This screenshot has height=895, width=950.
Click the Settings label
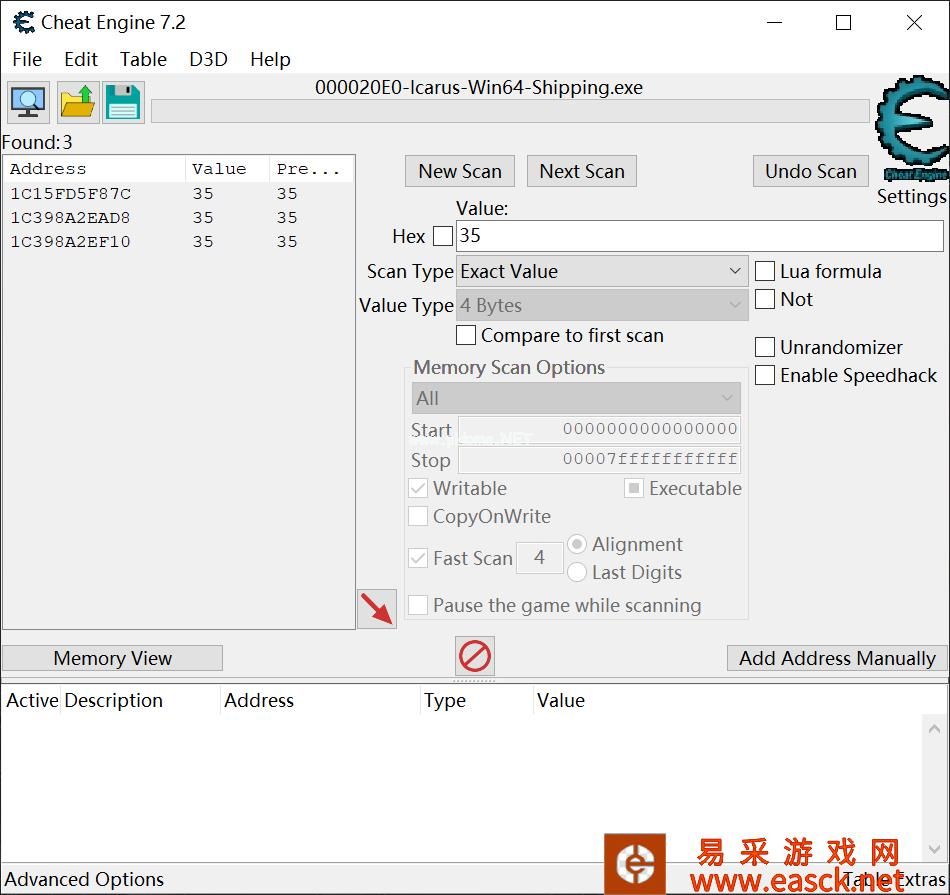tap(911, 196)
